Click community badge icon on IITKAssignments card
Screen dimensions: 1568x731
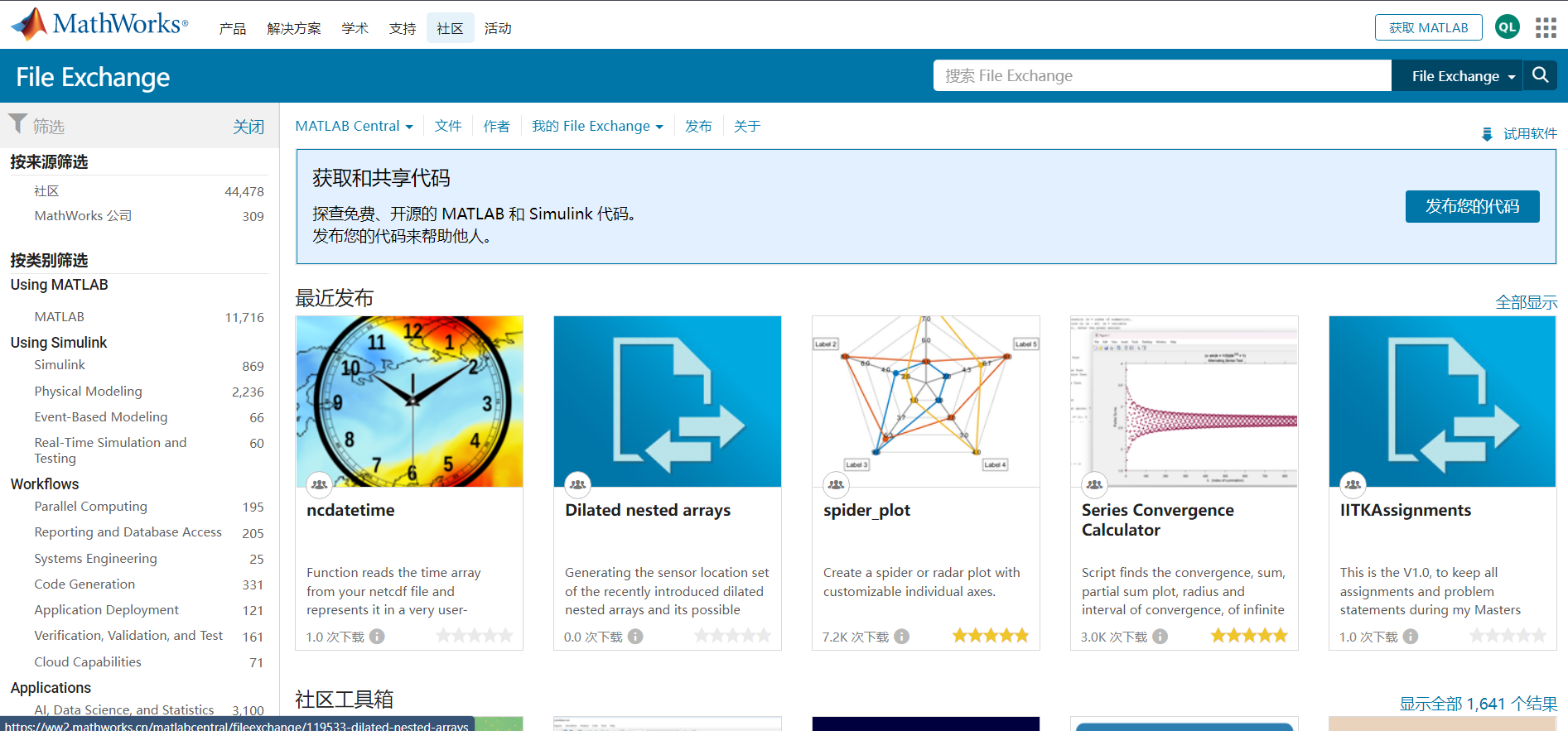1353,484
